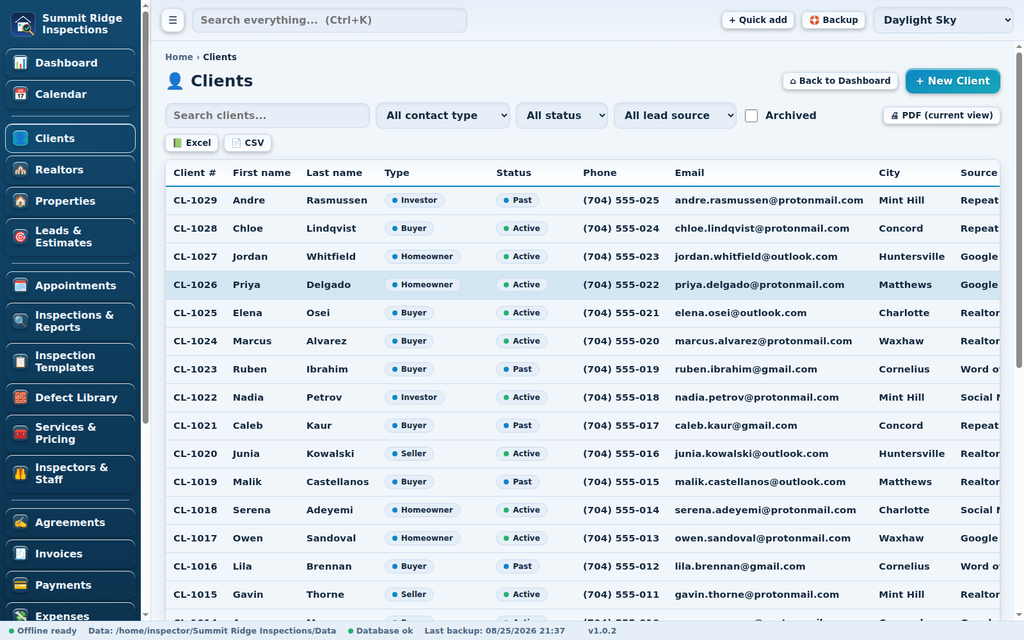
Task: Sort table by First name header
Action: [261, 173]
